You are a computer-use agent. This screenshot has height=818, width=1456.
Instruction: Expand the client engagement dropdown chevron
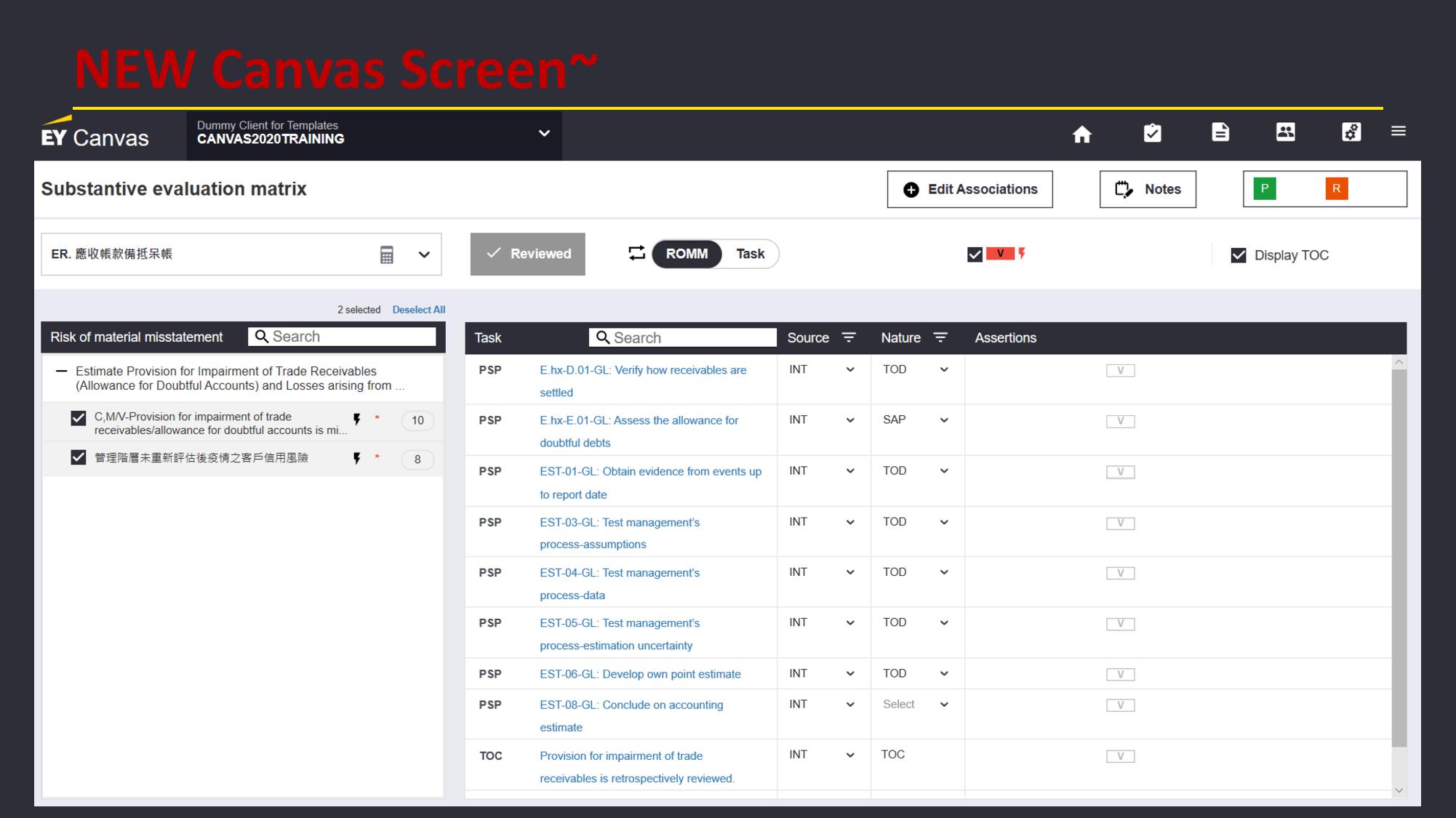[x=543, y=134]
